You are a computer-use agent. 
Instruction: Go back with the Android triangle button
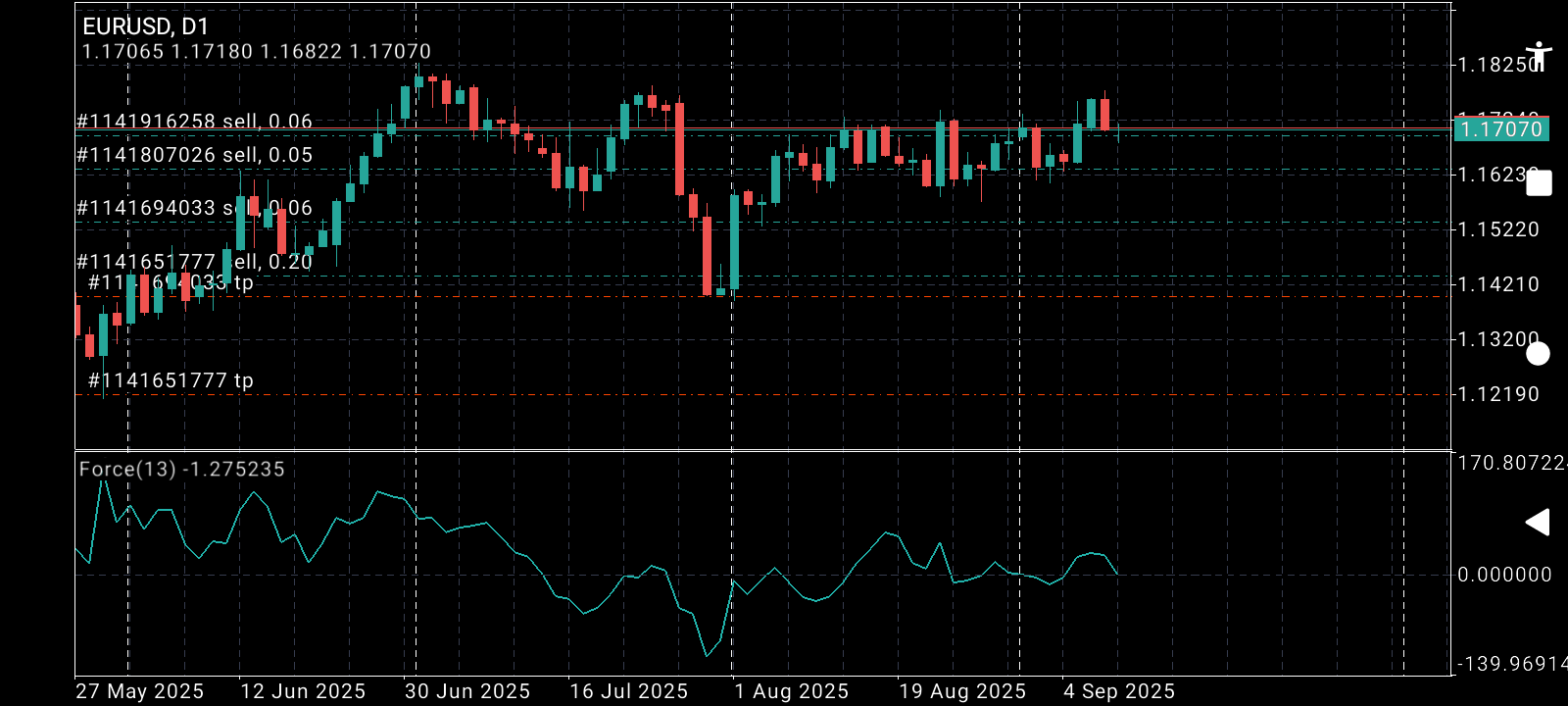coord(1538,522)
